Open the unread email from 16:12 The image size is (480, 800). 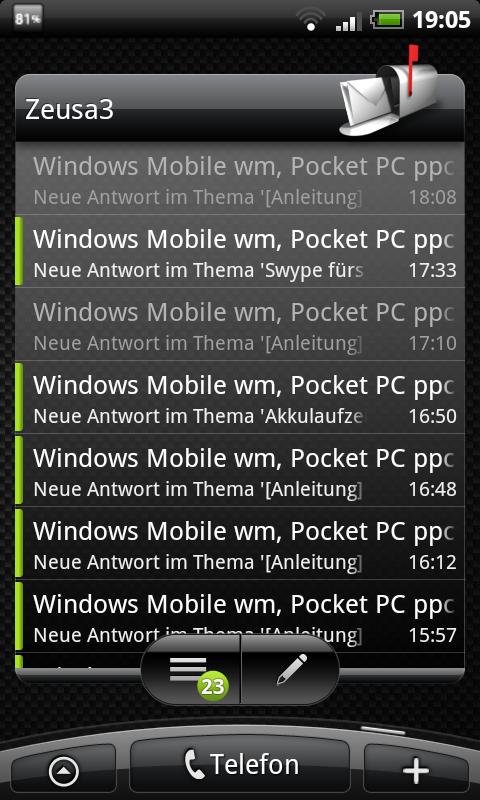240,543
